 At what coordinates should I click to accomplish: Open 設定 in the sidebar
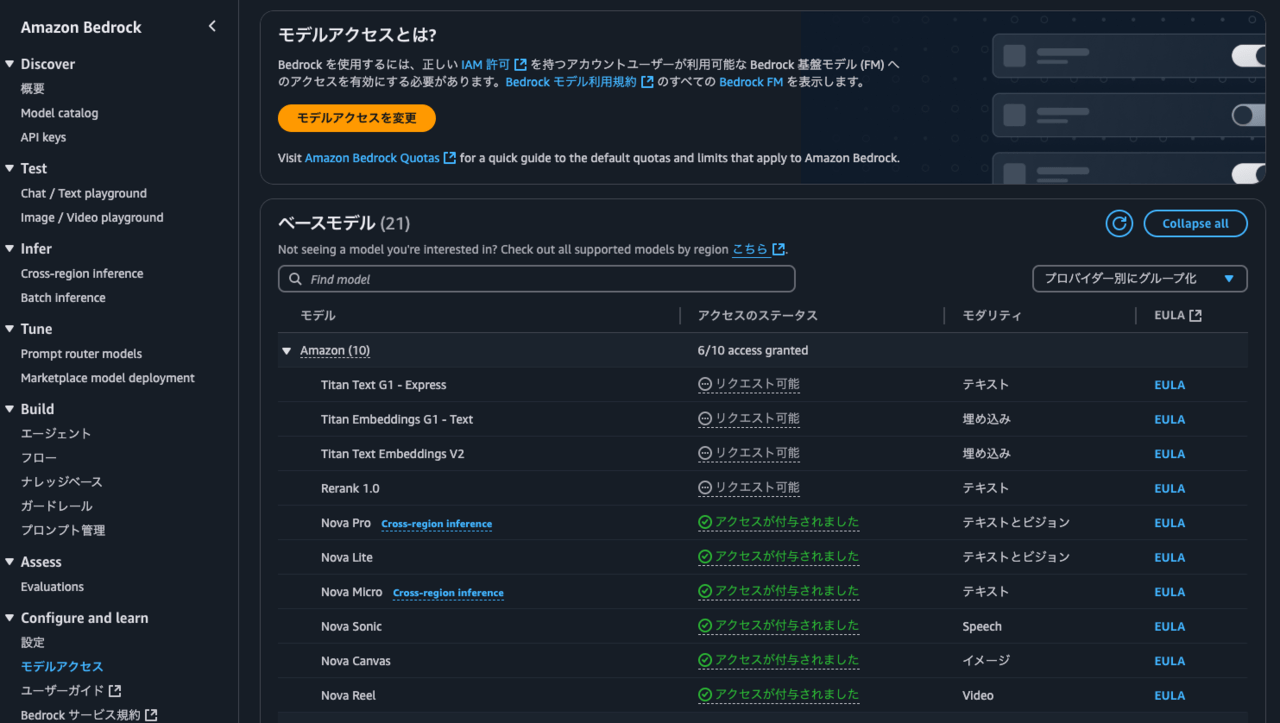click(x=33, y=642)
